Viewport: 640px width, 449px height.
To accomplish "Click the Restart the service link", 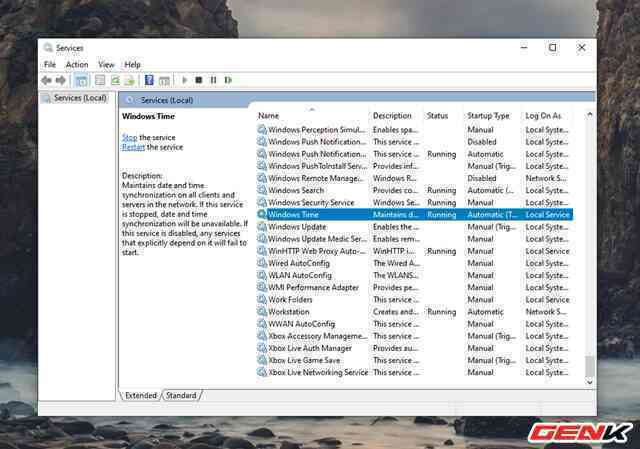I will 133,147.
